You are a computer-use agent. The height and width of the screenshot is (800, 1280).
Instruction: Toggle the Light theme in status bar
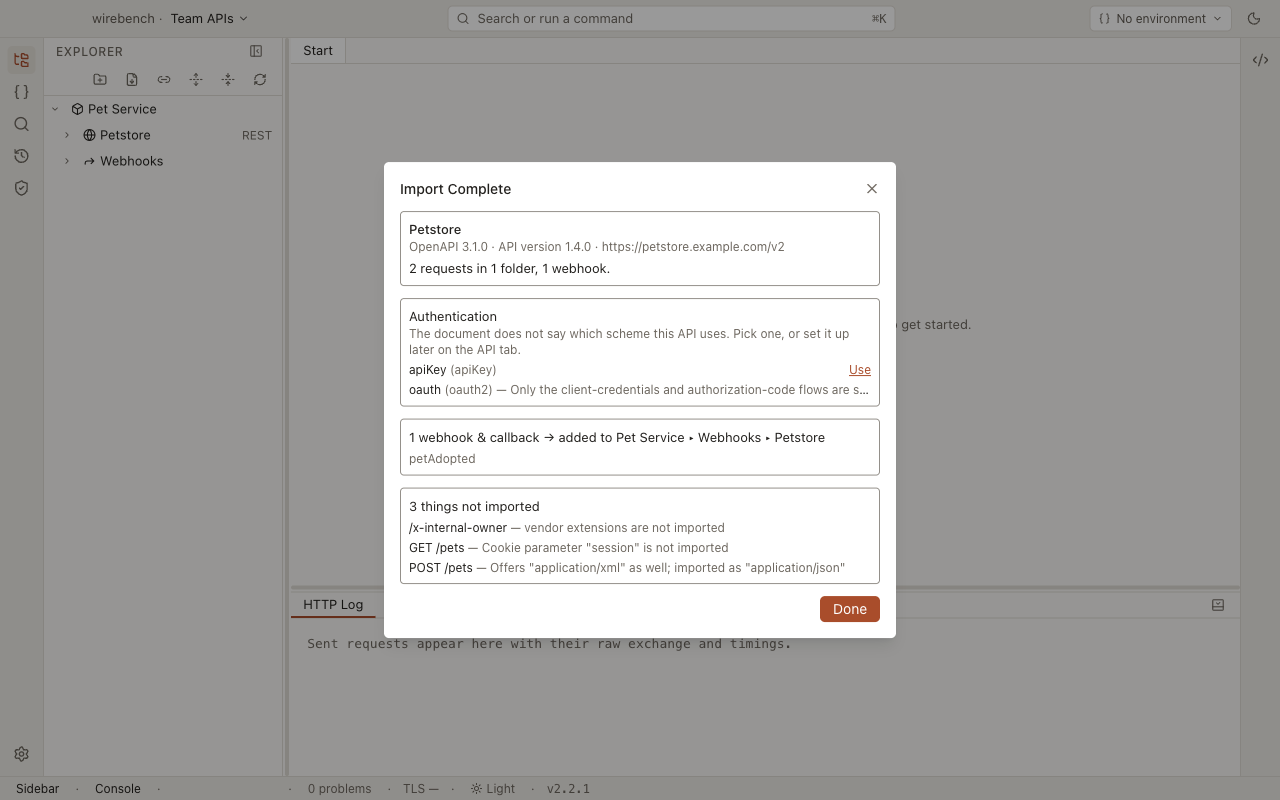pos(493,789)
